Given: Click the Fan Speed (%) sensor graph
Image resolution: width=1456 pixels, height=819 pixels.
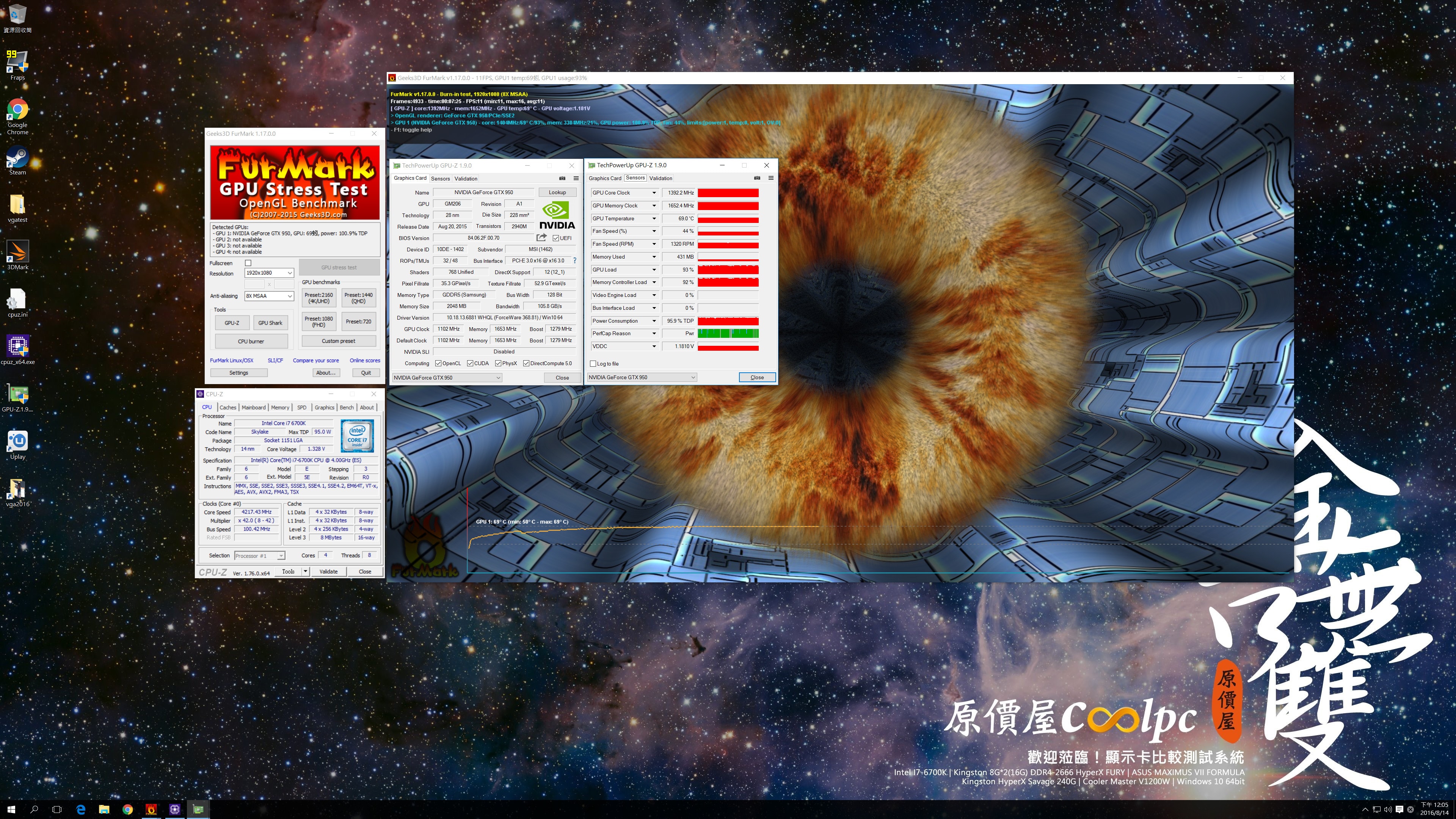Looking at the screenshot, I should [728, 231].
